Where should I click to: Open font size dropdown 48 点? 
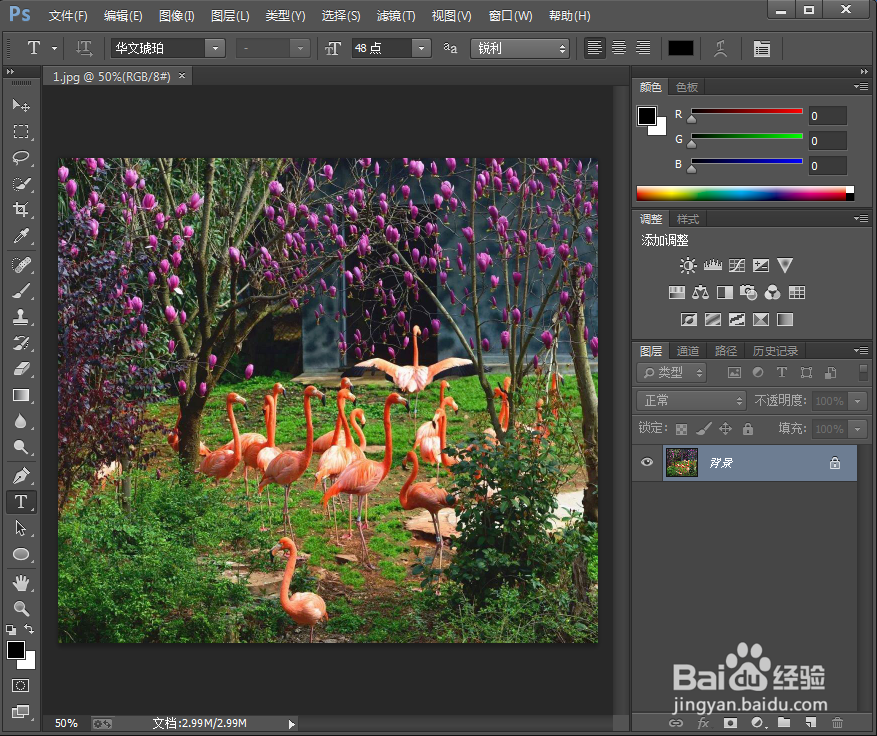[422, 49]
